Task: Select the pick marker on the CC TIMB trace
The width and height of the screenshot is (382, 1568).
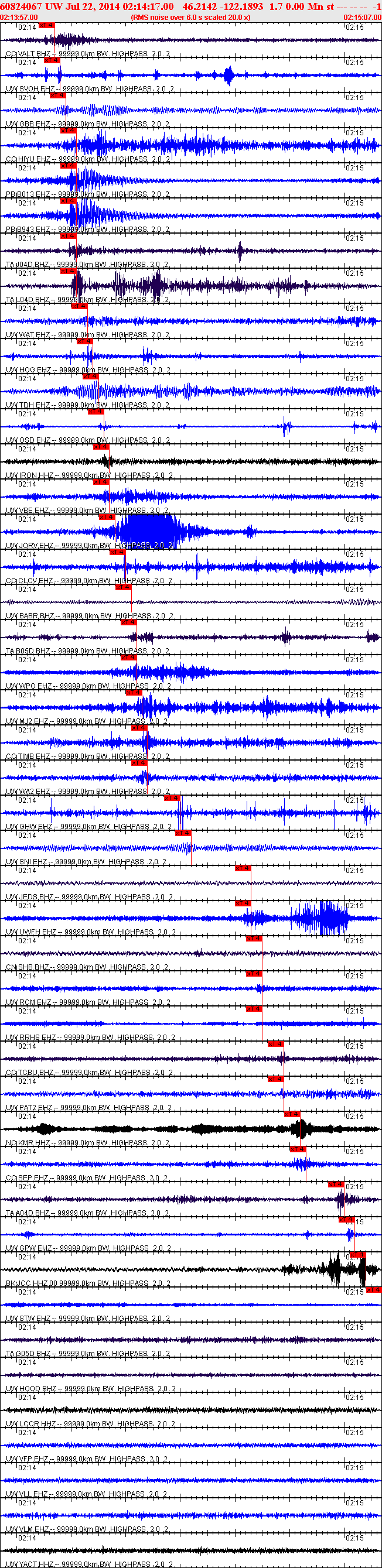Action: tap(139, 727)
